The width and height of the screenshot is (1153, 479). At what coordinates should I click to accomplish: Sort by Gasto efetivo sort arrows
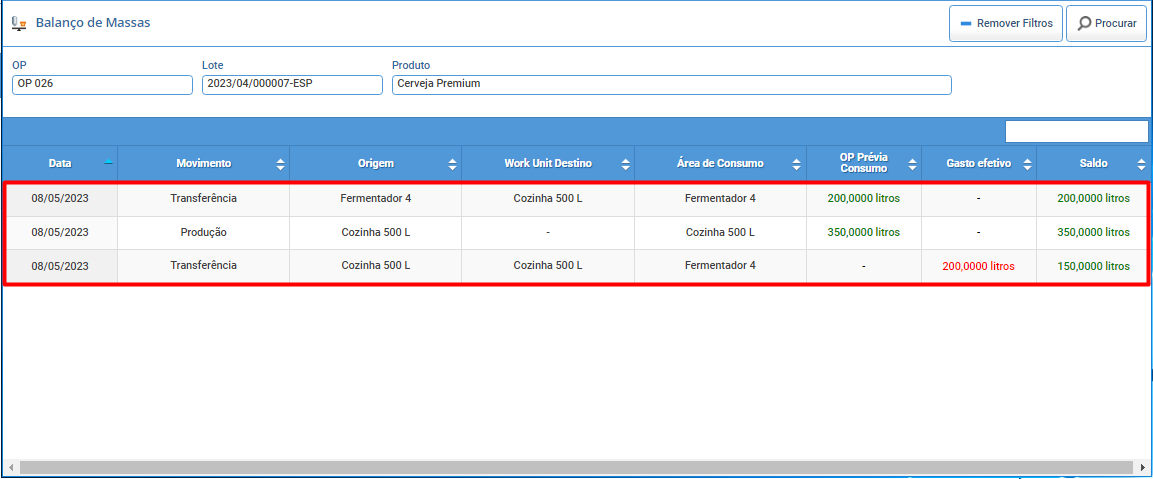(x=1027, y=163)
